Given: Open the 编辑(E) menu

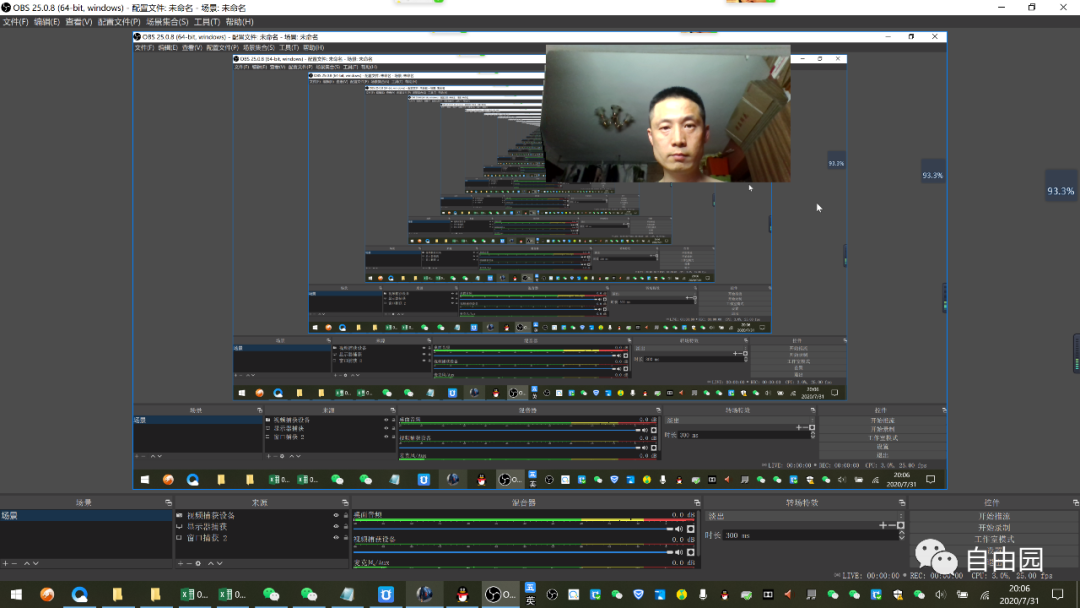Looking at the screenshot, I should click(x=47, y=22).
